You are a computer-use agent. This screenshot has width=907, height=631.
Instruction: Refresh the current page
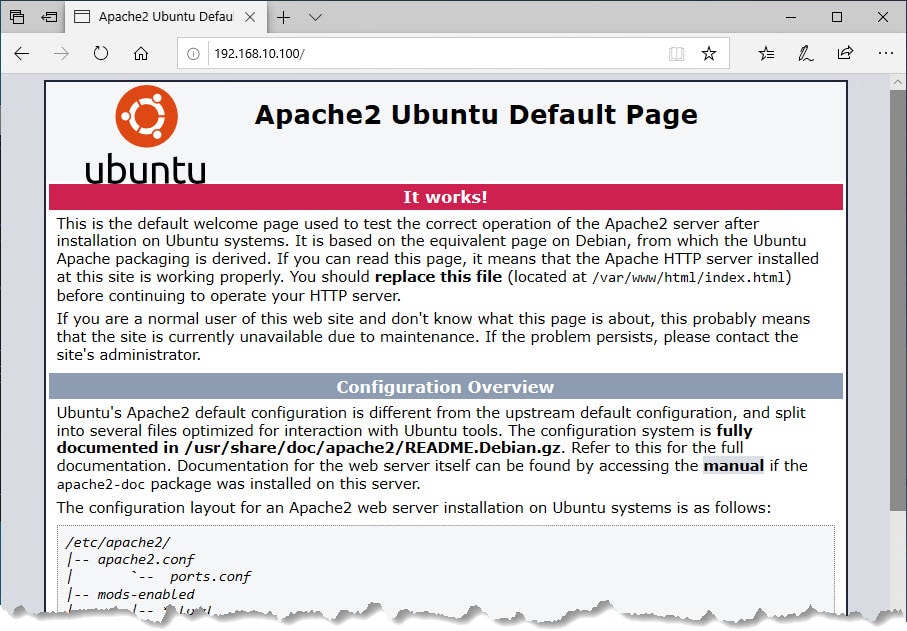(x=101, y=53)
